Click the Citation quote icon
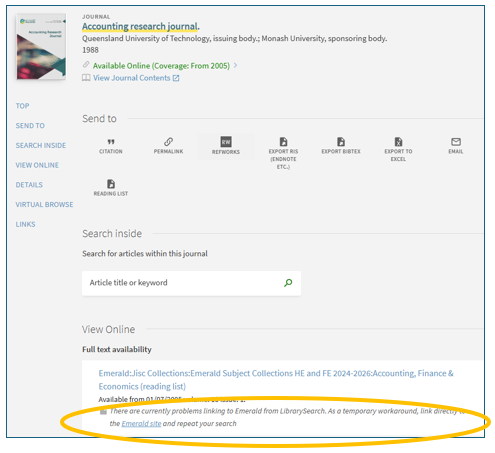This screenshot has height=453, width=495. (111, 142)
